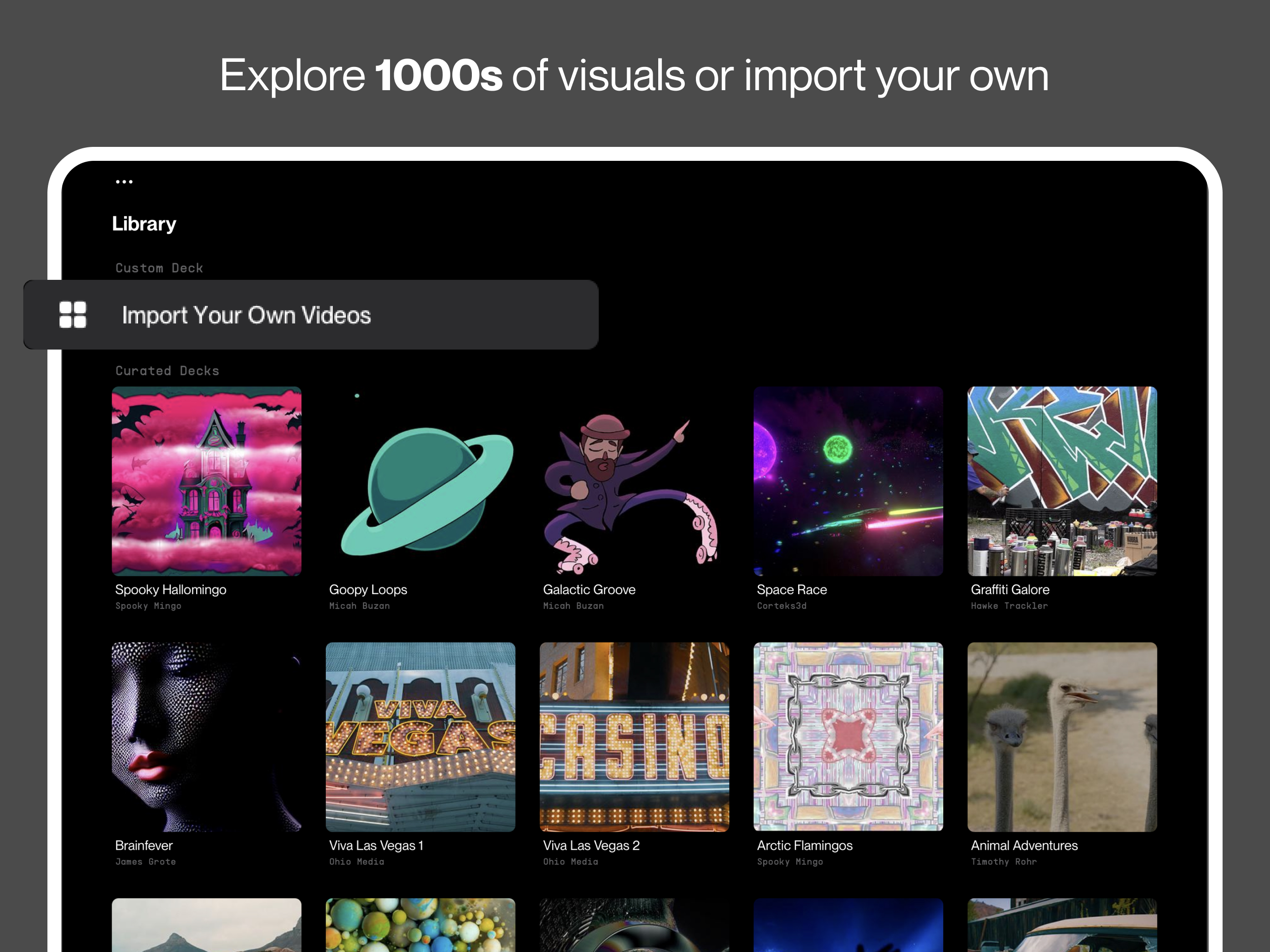Click author Spooky Mingo under Arctic Flamingos

tap(790, 861)
